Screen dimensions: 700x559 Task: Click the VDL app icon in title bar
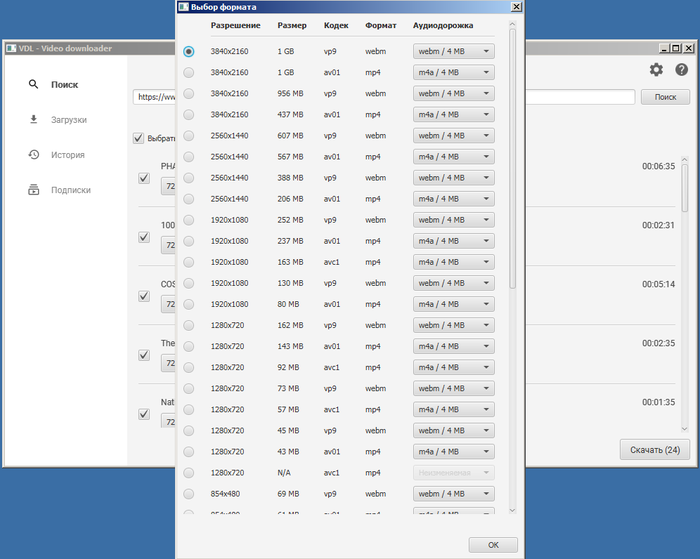(x=10, y=48)
